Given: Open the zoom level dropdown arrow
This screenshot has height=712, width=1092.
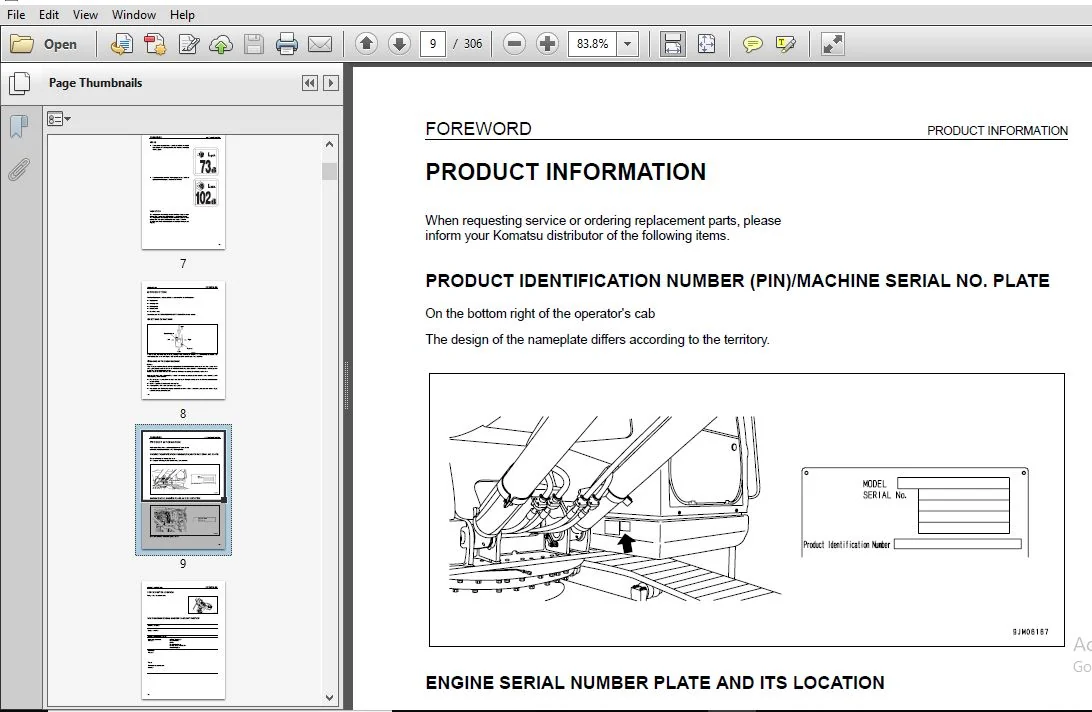Looking at the screenshot, I should (x=627, y=44).
